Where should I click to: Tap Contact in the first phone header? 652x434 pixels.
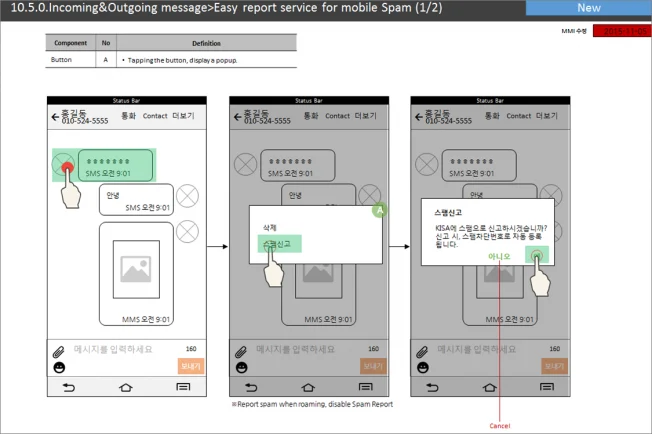(x=155, y=117)
